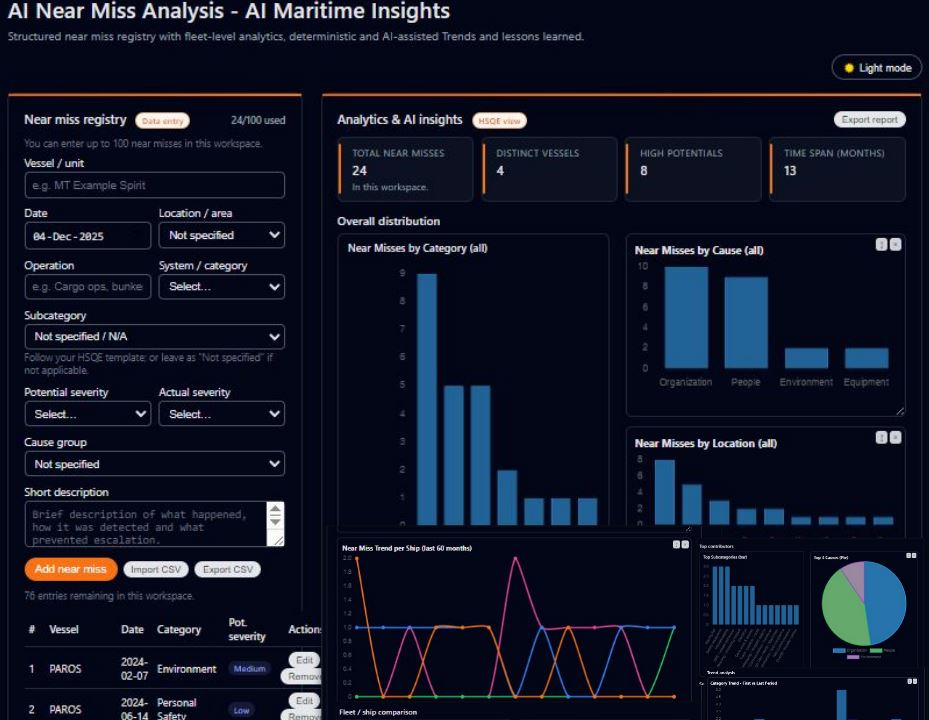Click the close icon on Near Misses by Cause chart

[x=896, y=241]
